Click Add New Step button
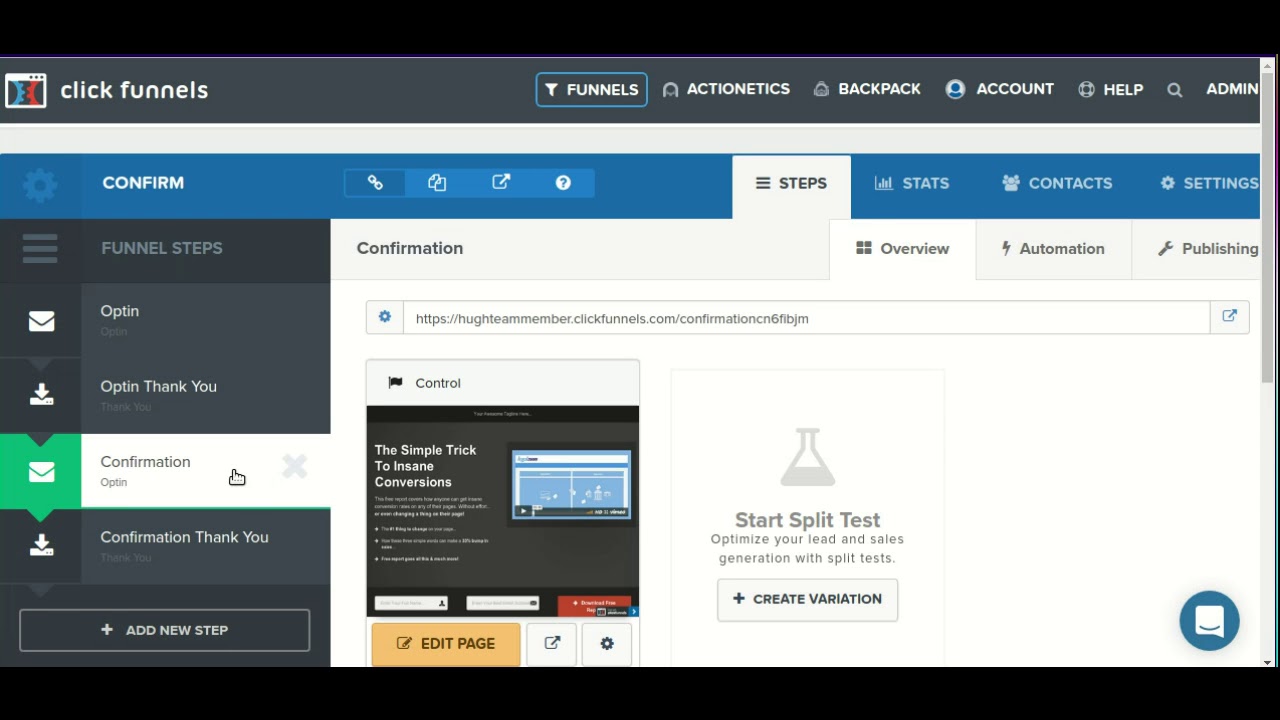Viewport: 1280px width, 720px height. [164, 630]
